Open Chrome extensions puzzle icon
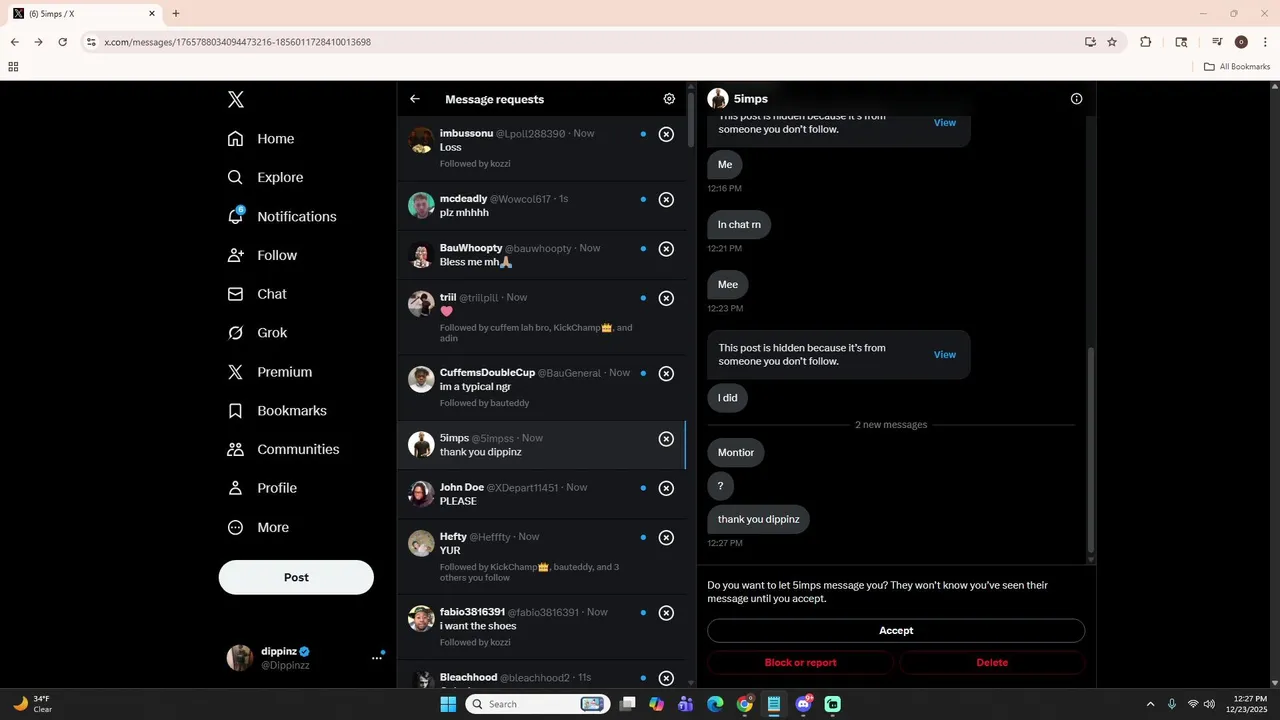 [x=1146, y=42]
